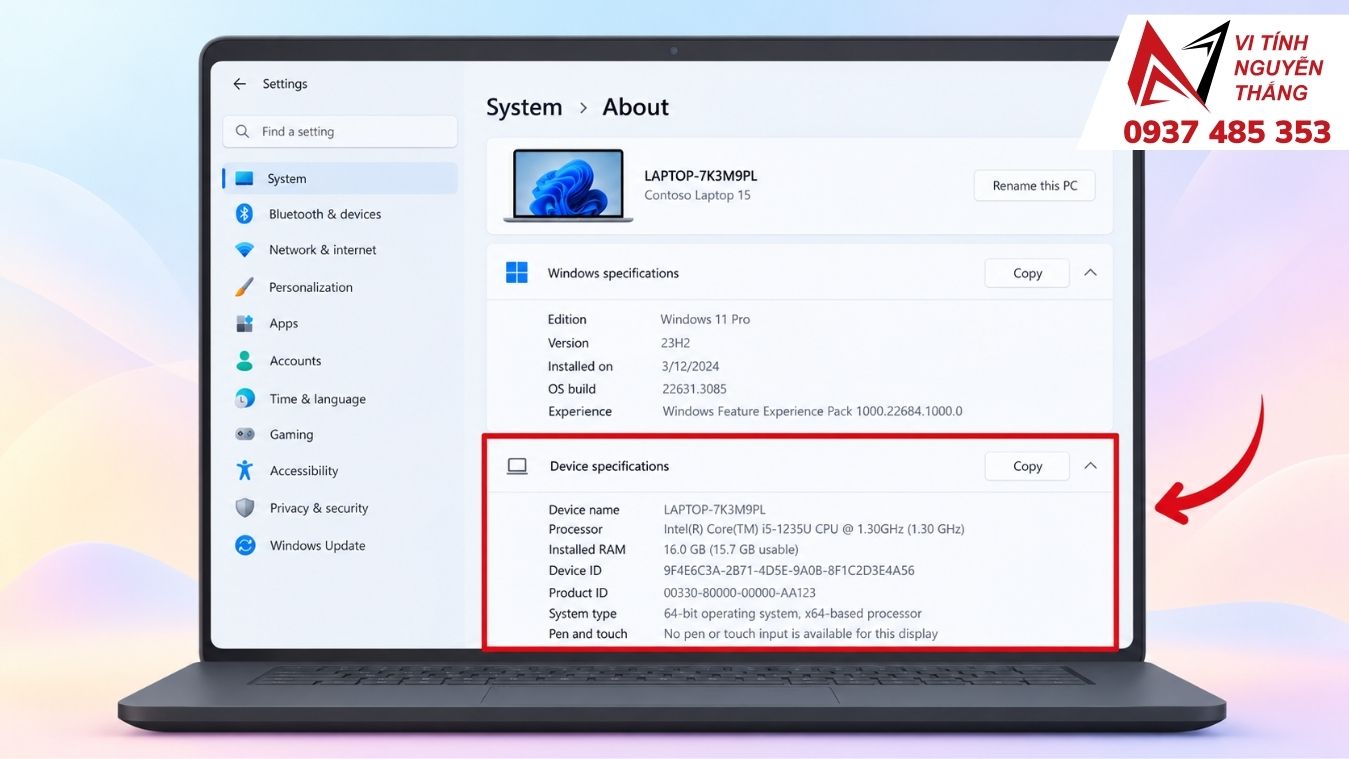Click System in the breadcrumb heading
The width and height of the screenshot is (1349, 759).
pos(524,107)
